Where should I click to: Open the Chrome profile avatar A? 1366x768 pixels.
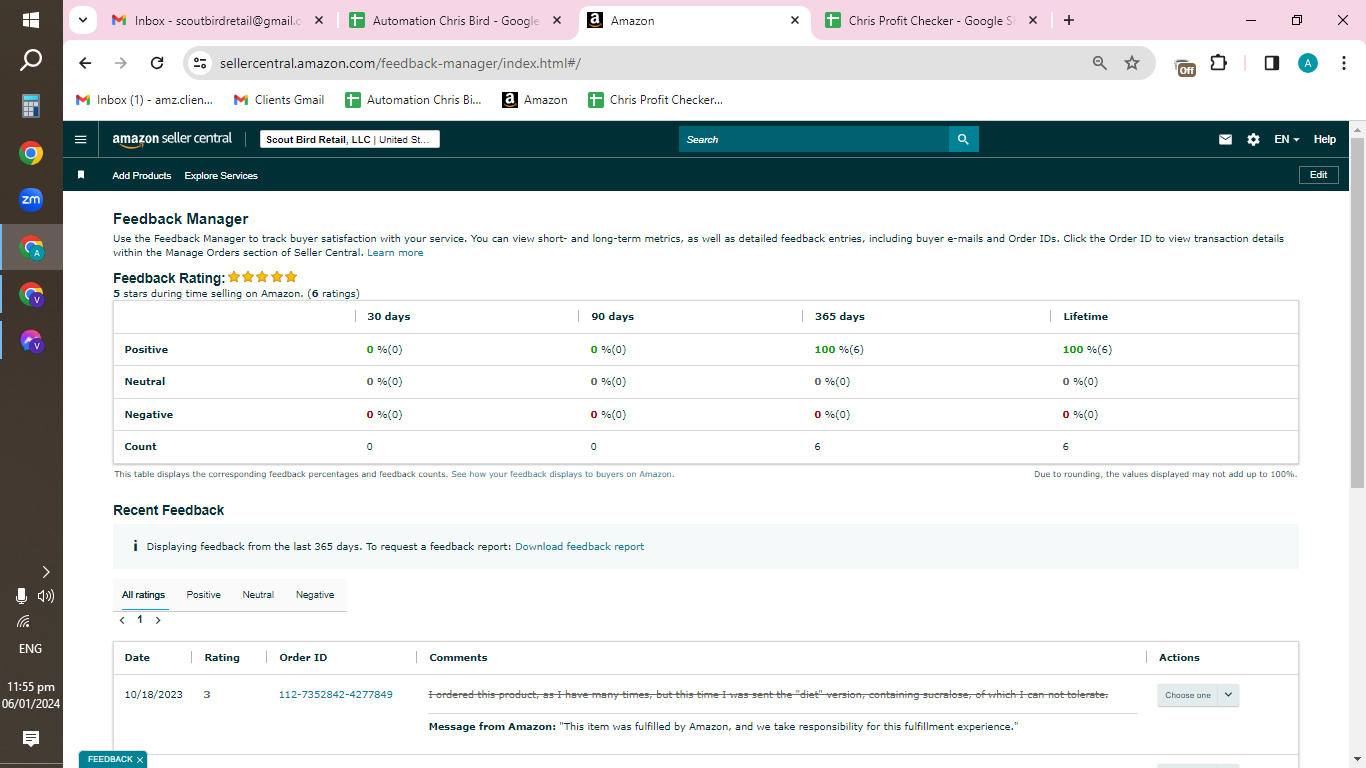point(1308,63)
